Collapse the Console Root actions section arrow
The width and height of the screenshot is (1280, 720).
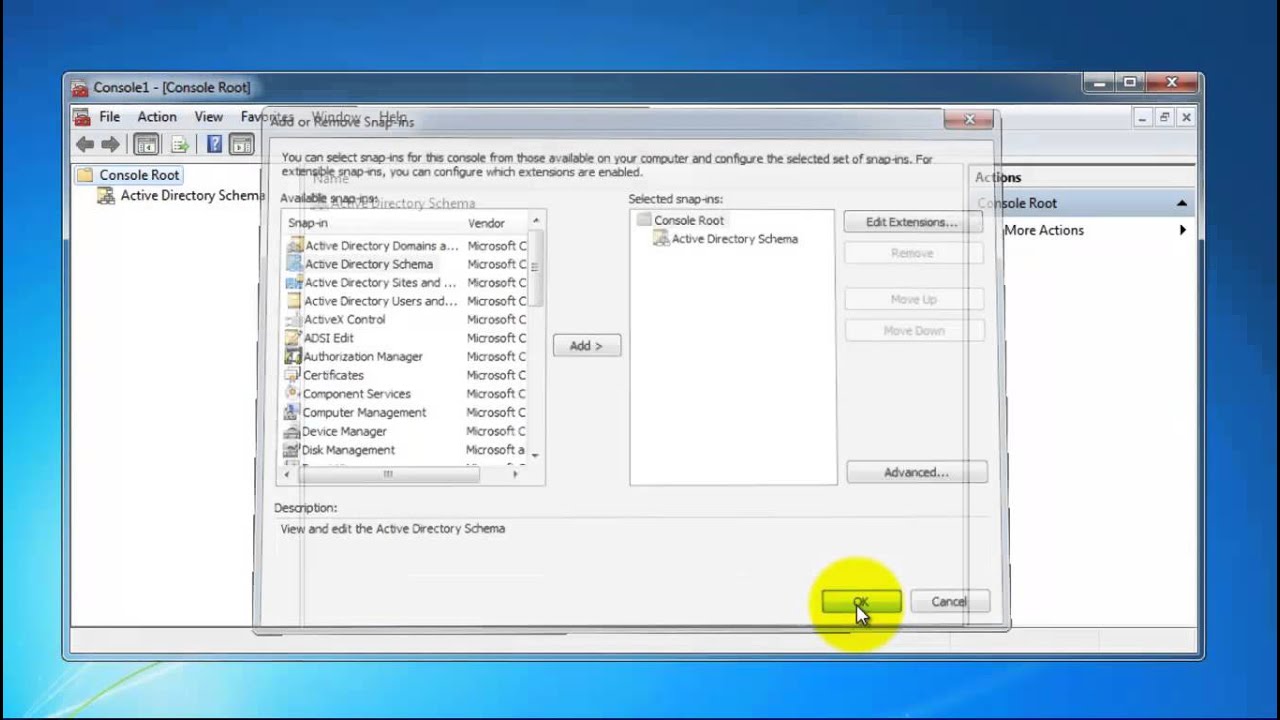point(1182,203)
